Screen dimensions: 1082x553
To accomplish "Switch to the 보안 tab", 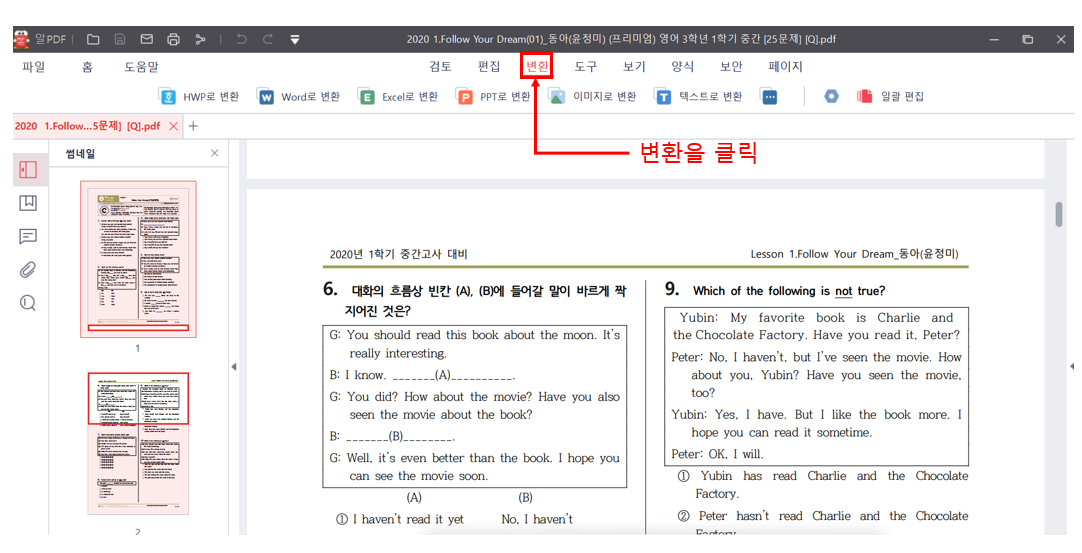I will [731, 66].
